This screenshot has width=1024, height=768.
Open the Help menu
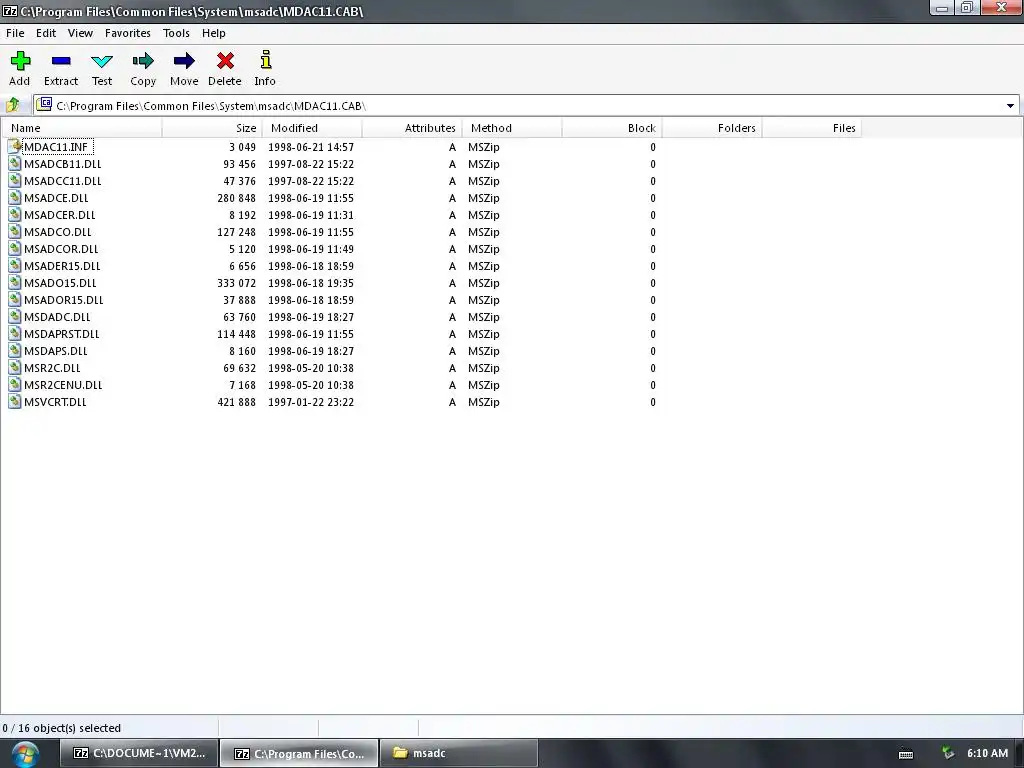214,33
